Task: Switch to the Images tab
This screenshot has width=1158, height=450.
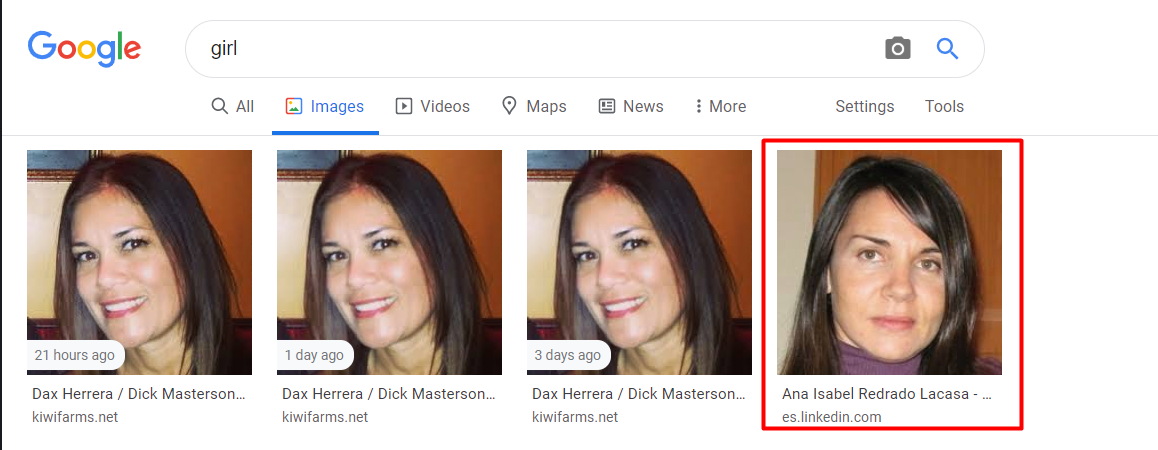Action: tap(325, 106)
